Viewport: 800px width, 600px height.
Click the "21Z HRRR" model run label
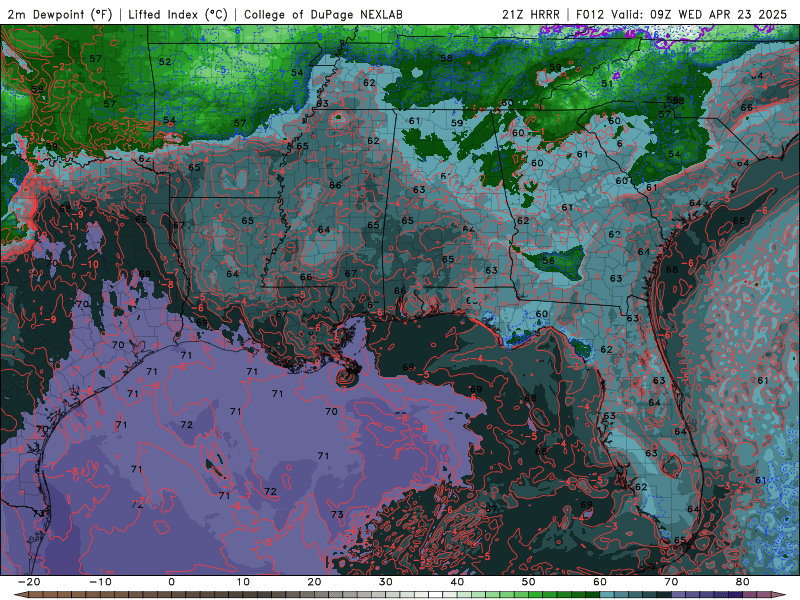tap(531, 14)
